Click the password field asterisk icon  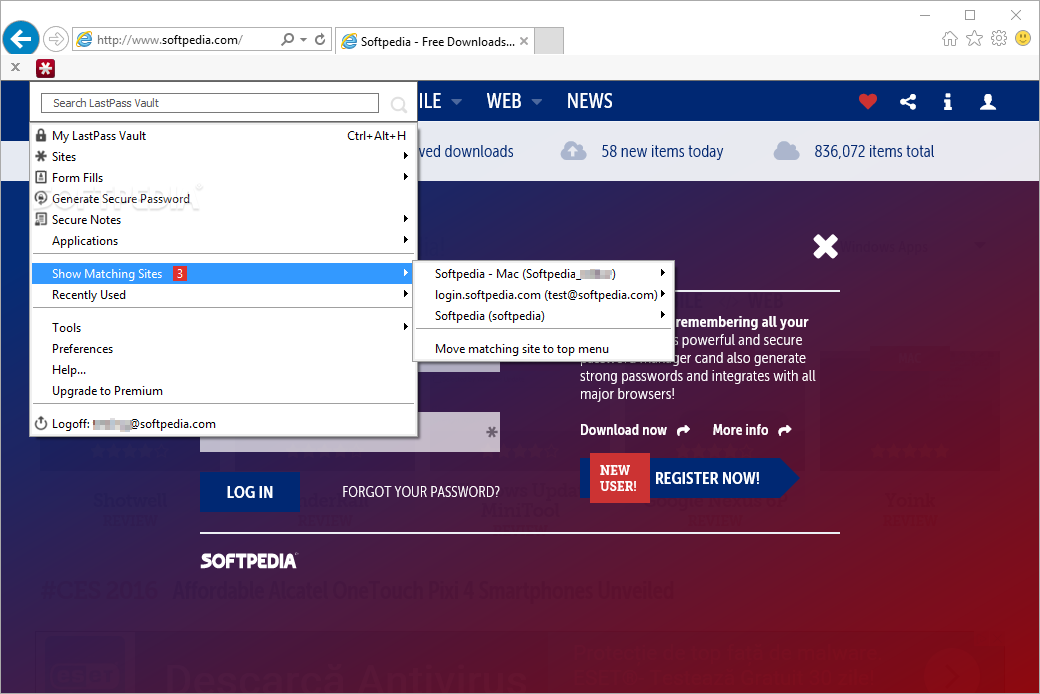click(491, 433)
